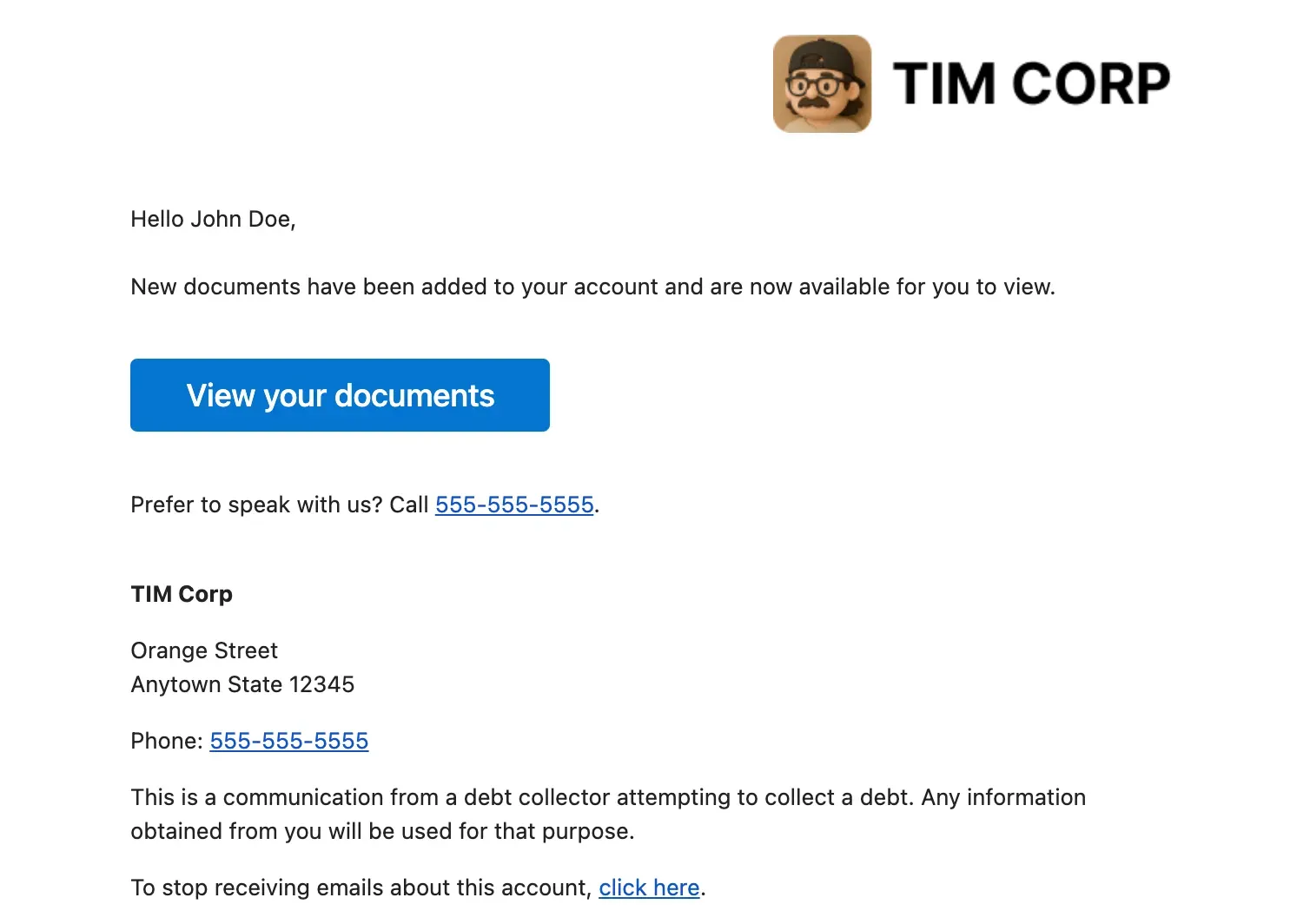Click the 'Prefer to speak with us?' text
Viewport: 1310px width, 924px height.
[x=256, y=505]
